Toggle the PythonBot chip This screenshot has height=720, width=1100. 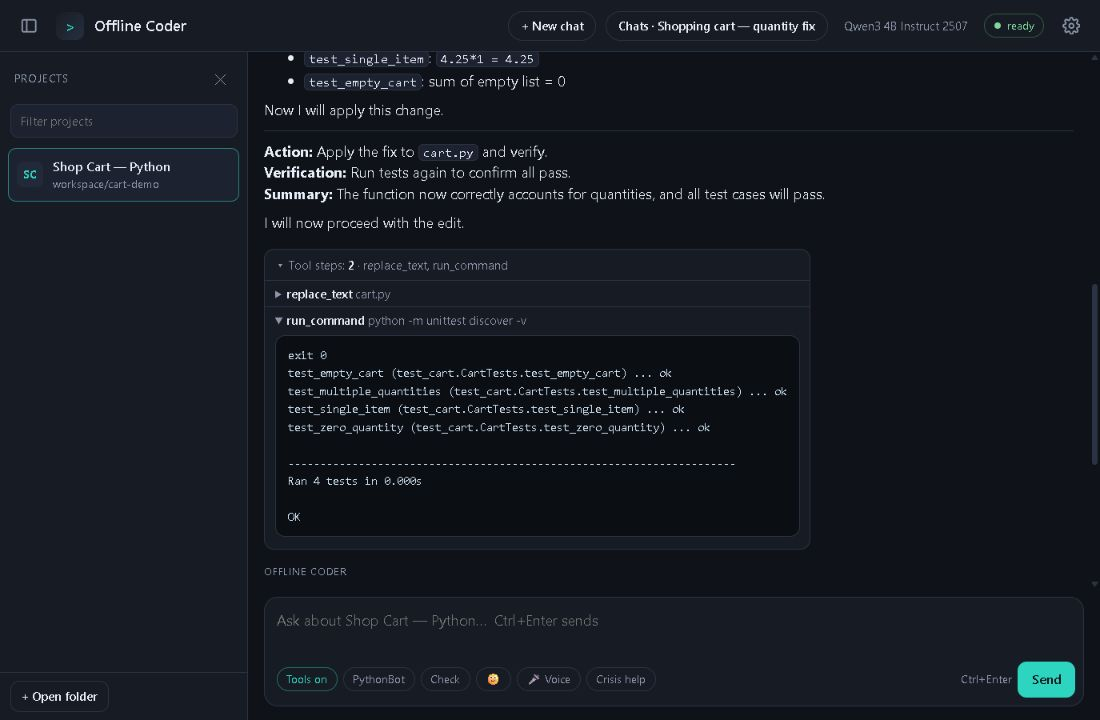(x=378, y=679)
